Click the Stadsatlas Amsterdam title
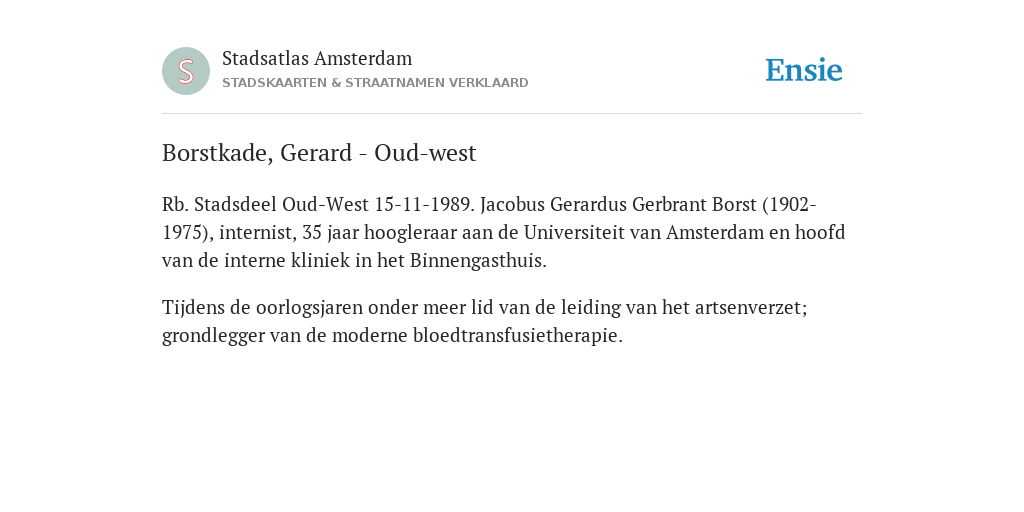 point(317,59)
